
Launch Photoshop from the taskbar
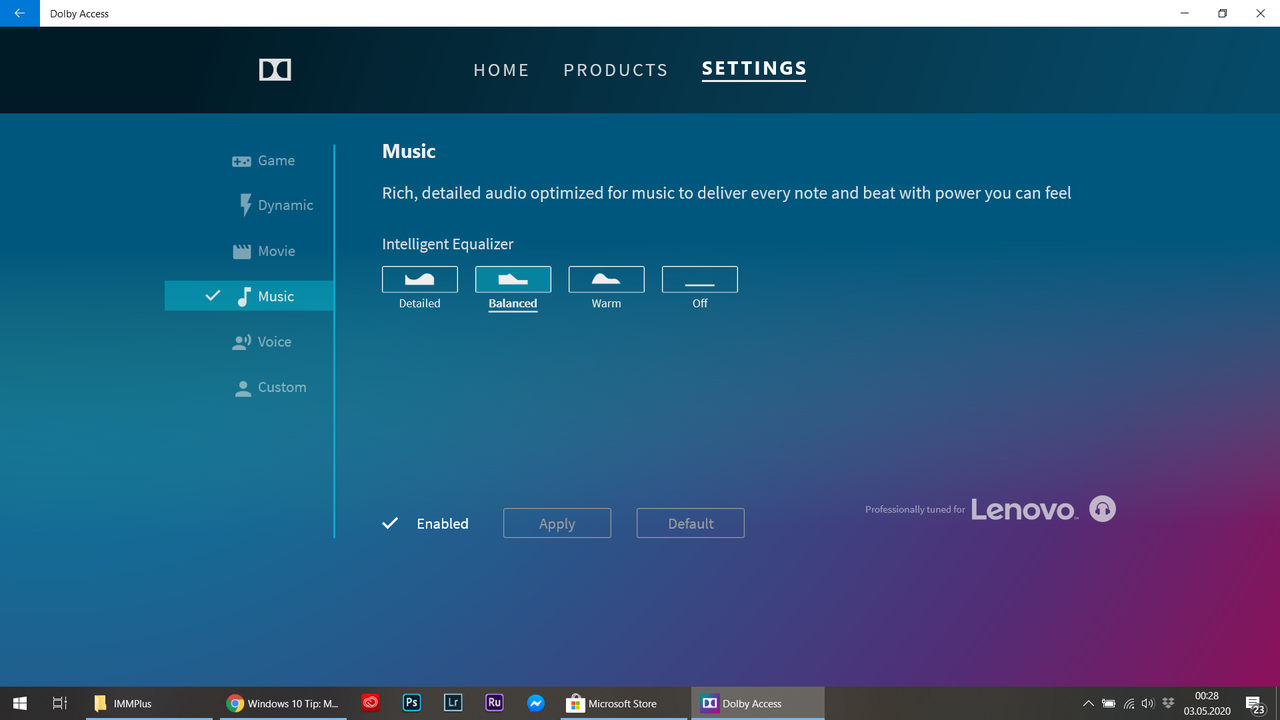tap(411, 703)
